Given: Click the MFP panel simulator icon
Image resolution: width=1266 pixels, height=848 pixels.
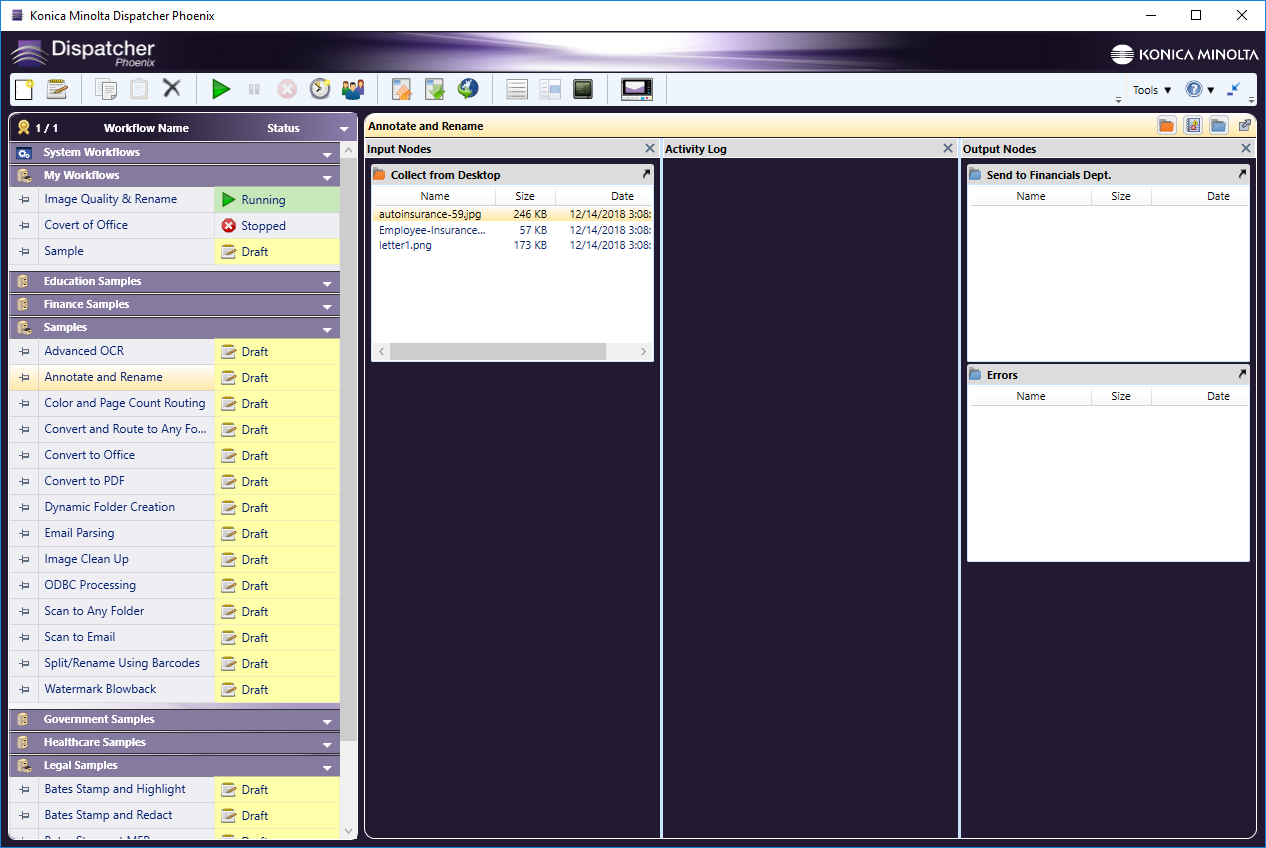Looking at the screenshot, I should (637, 89).
